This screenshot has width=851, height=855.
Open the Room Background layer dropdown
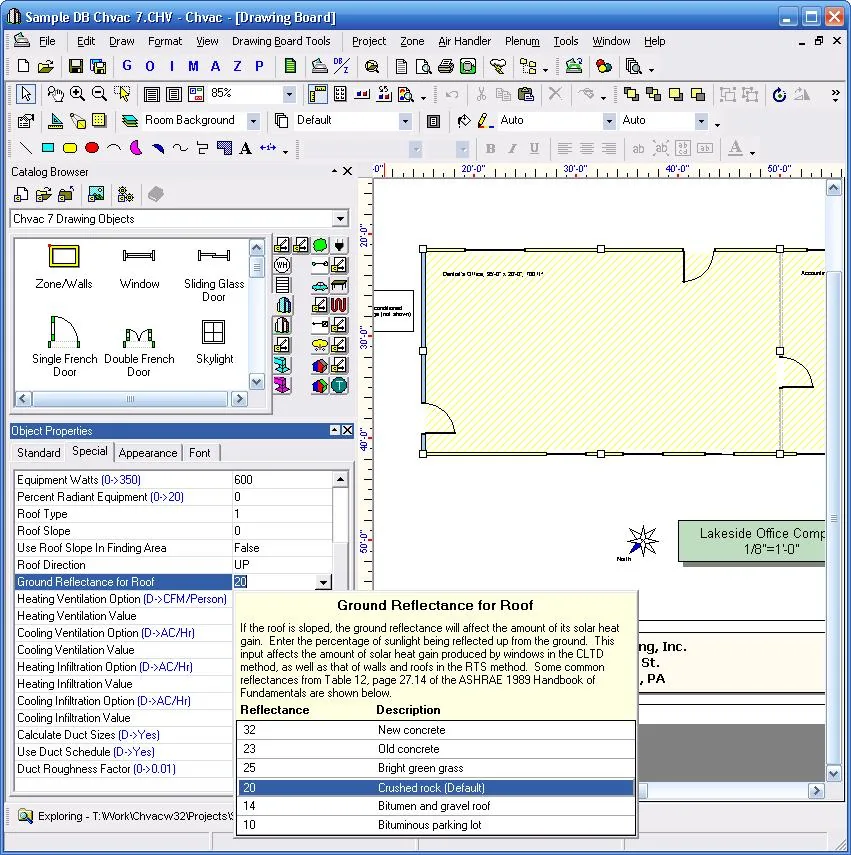click(x=253, y=121)
